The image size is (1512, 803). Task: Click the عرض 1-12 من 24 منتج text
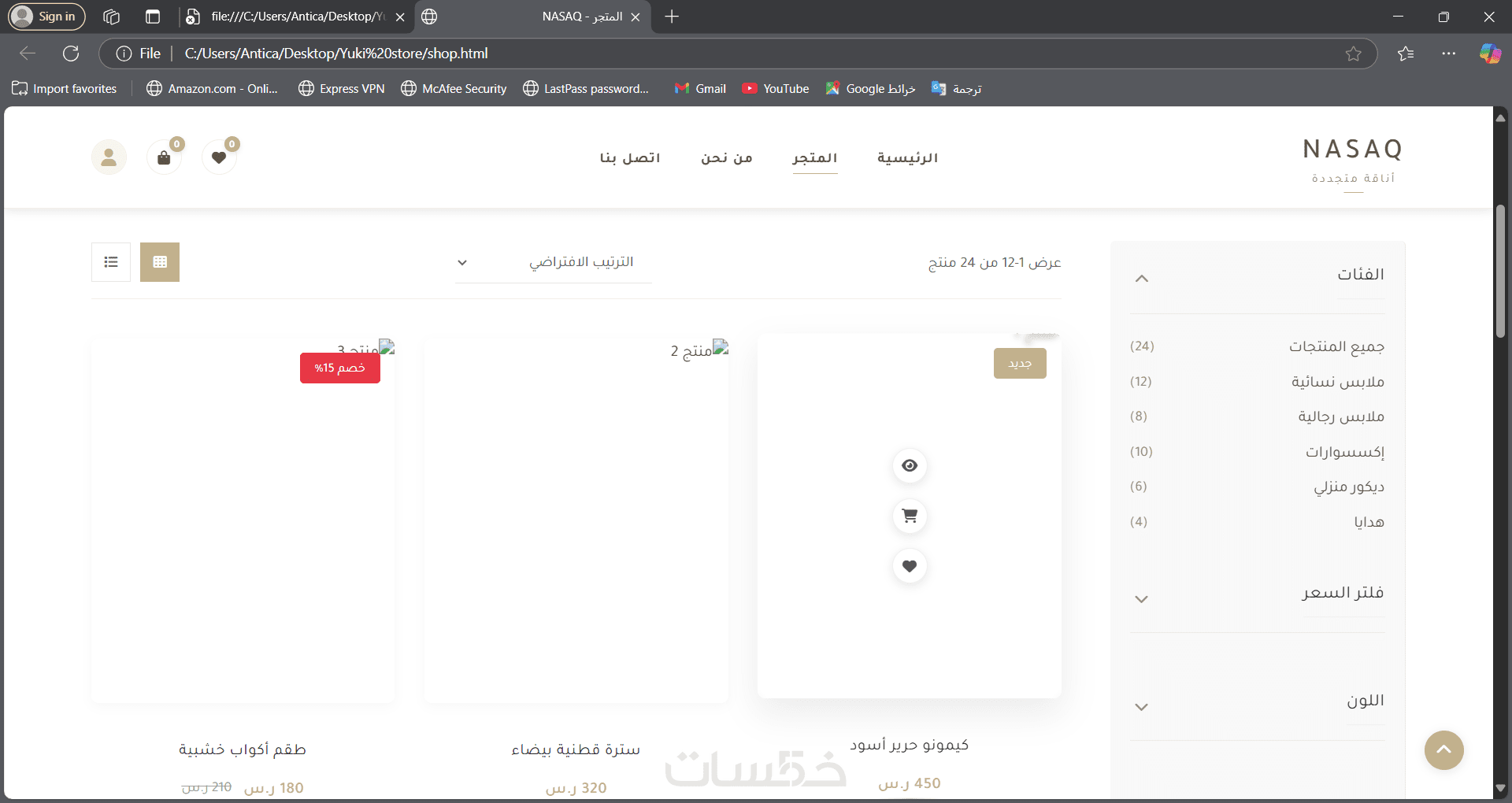pos(995,262)
